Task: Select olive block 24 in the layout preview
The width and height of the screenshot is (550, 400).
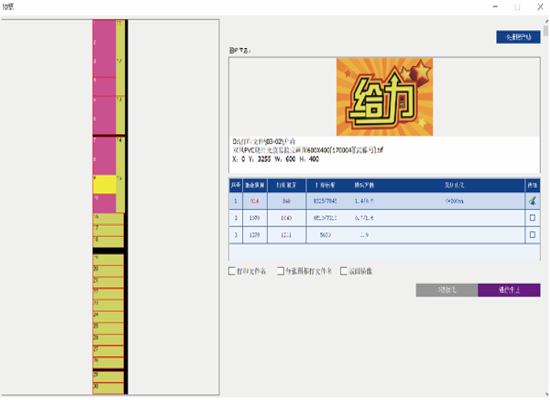Action: (108, 317)
